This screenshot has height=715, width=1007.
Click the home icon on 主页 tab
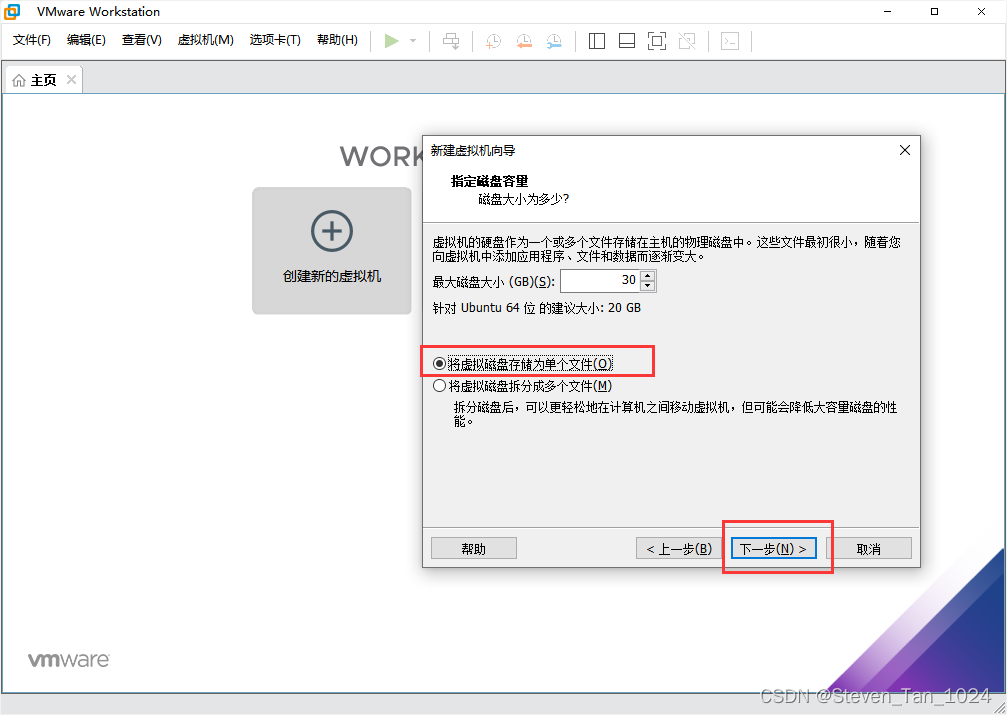pos(19,80)
